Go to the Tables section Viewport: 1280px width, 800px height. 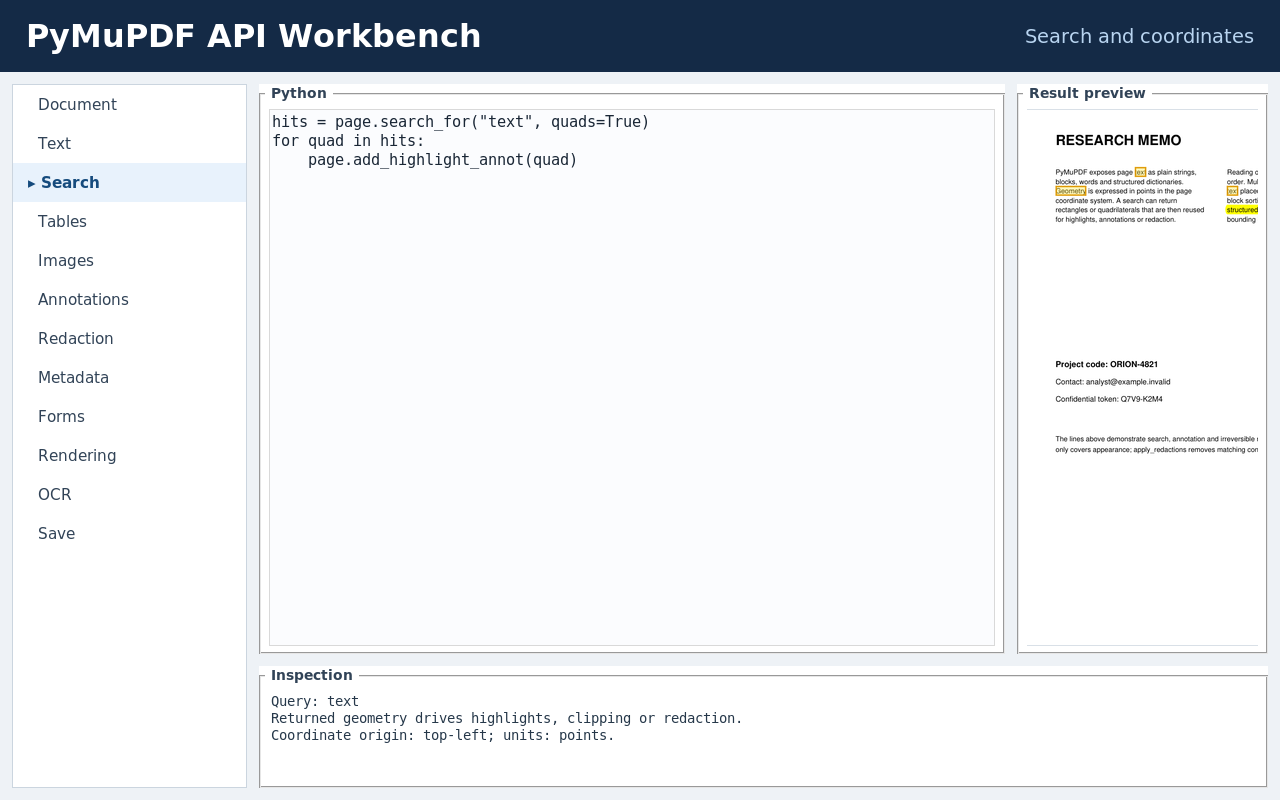pyautogui.click(x=129, y=222)
